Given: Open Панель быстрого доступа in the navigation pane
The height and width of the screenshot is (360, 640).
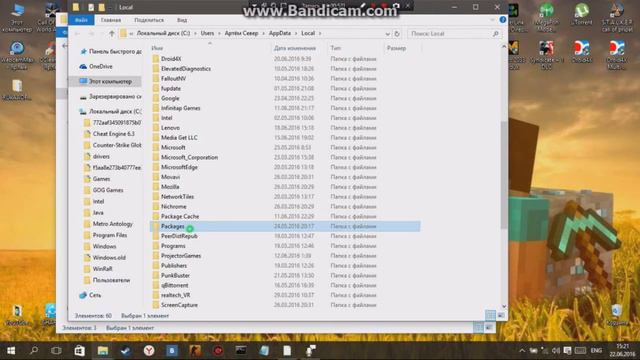Looking at the screenshot, I should coord(111,51).
